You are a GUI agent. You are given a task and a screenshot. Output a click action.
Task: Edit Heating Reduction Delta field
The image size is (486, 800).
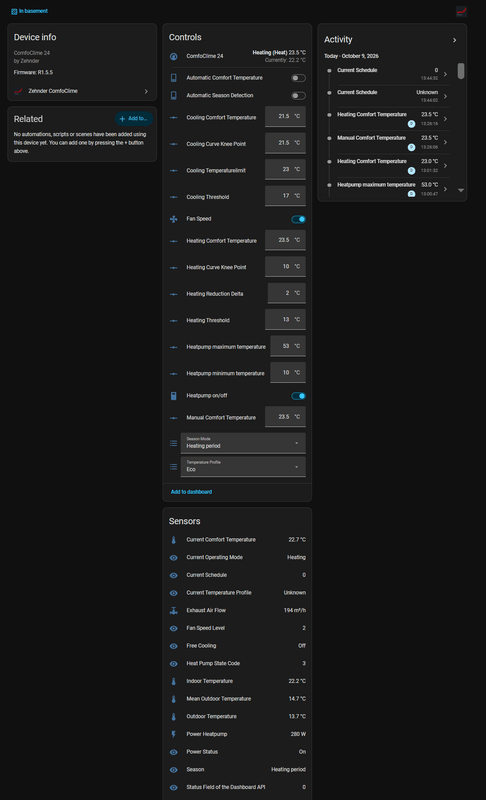(x=287, y=293)
